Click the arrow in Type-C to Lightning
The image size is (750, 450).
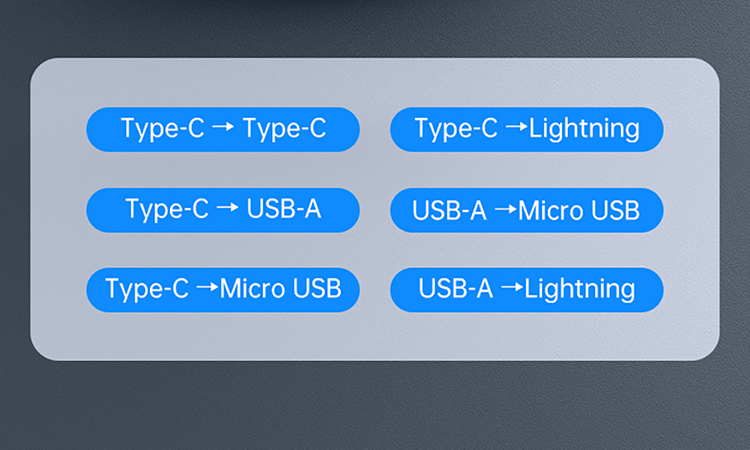[515, 129]
